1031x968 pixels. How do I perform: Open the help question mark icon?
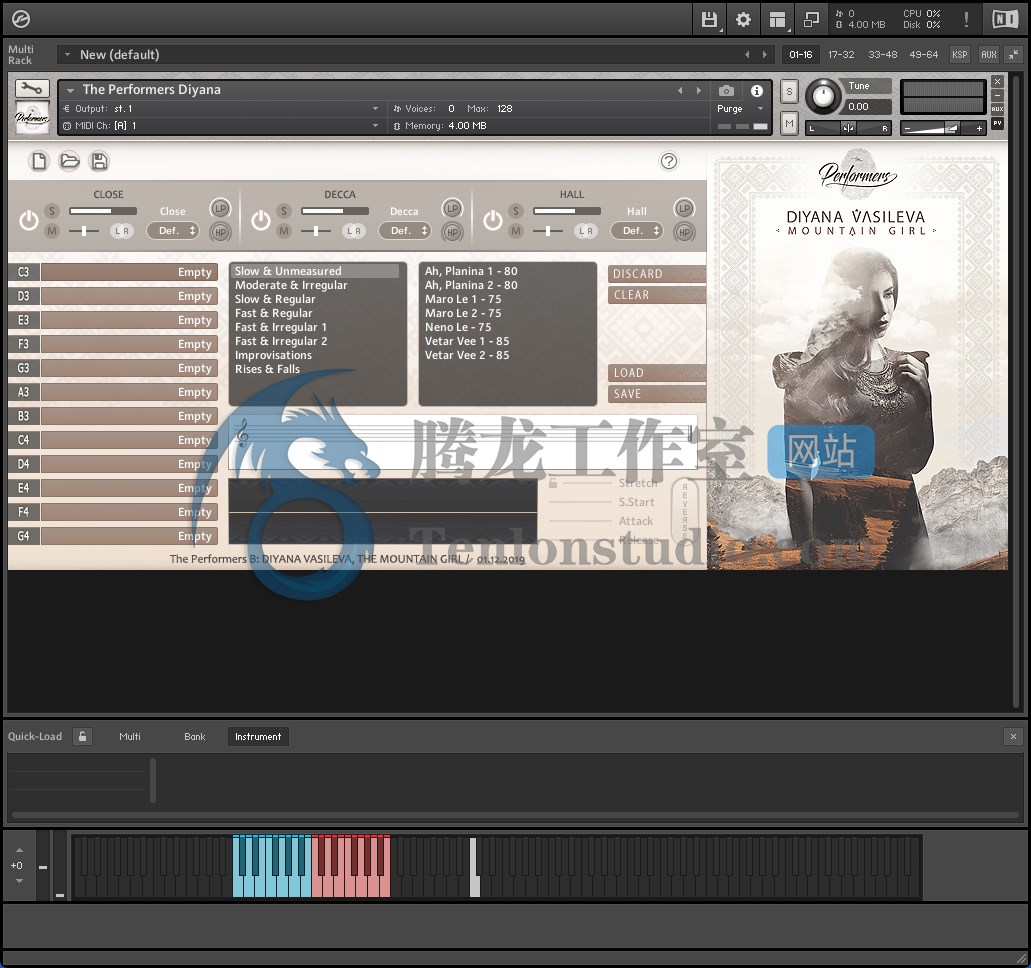click(669, 161)
